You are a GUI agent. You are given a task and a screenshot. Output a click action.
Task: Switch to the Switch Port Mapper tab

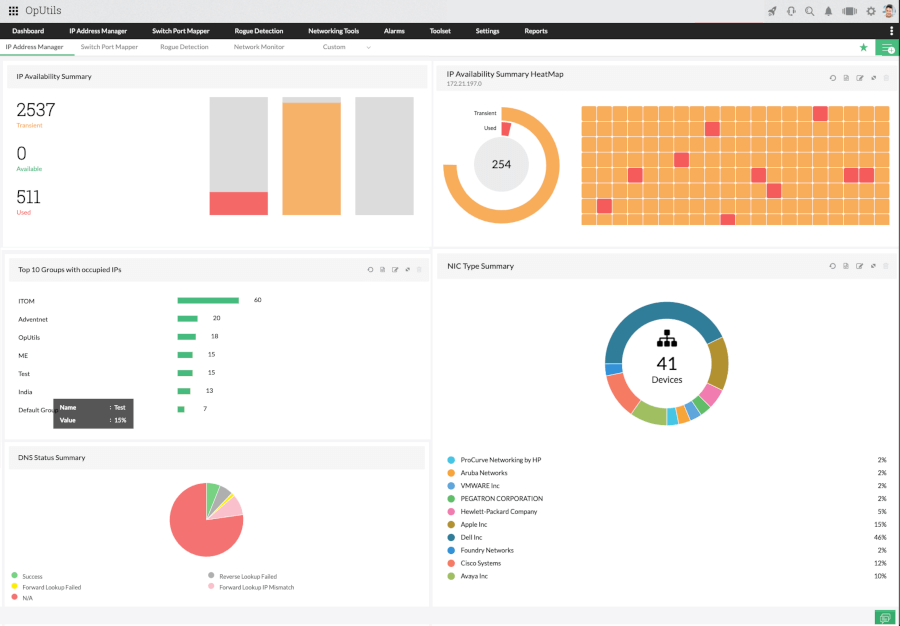click(x=109, y=47)
